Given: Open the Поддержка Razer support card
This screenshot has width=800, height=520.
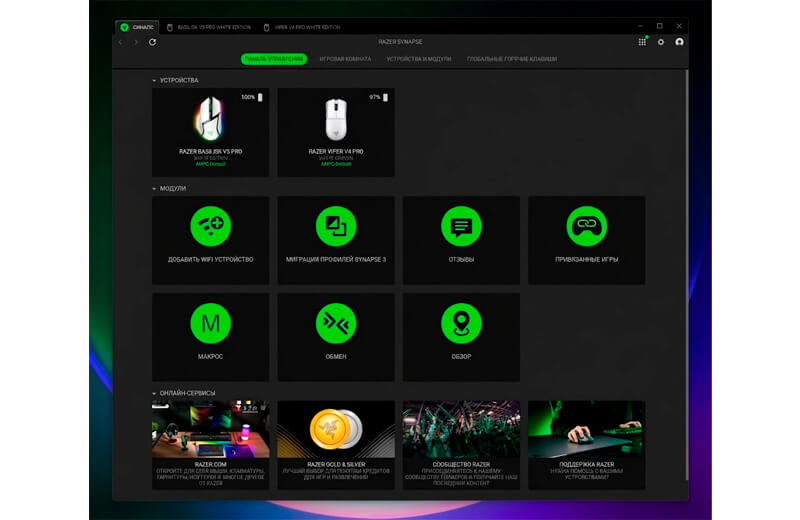Looking at the screenshot, I should pos(587,445).
